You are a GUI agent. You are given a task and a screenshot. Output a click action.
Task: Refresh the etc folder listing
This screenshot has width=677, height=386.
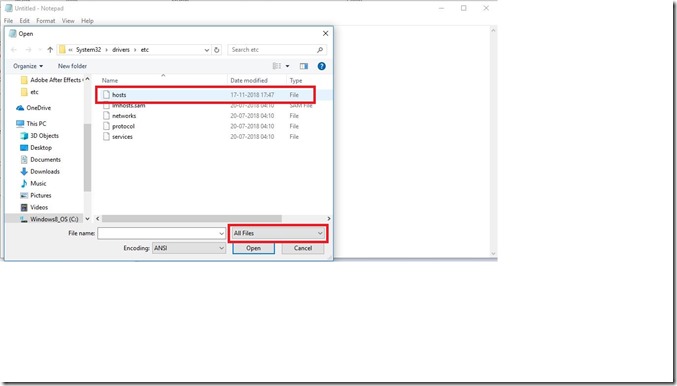pyautogui.click(x=217, y=50)
